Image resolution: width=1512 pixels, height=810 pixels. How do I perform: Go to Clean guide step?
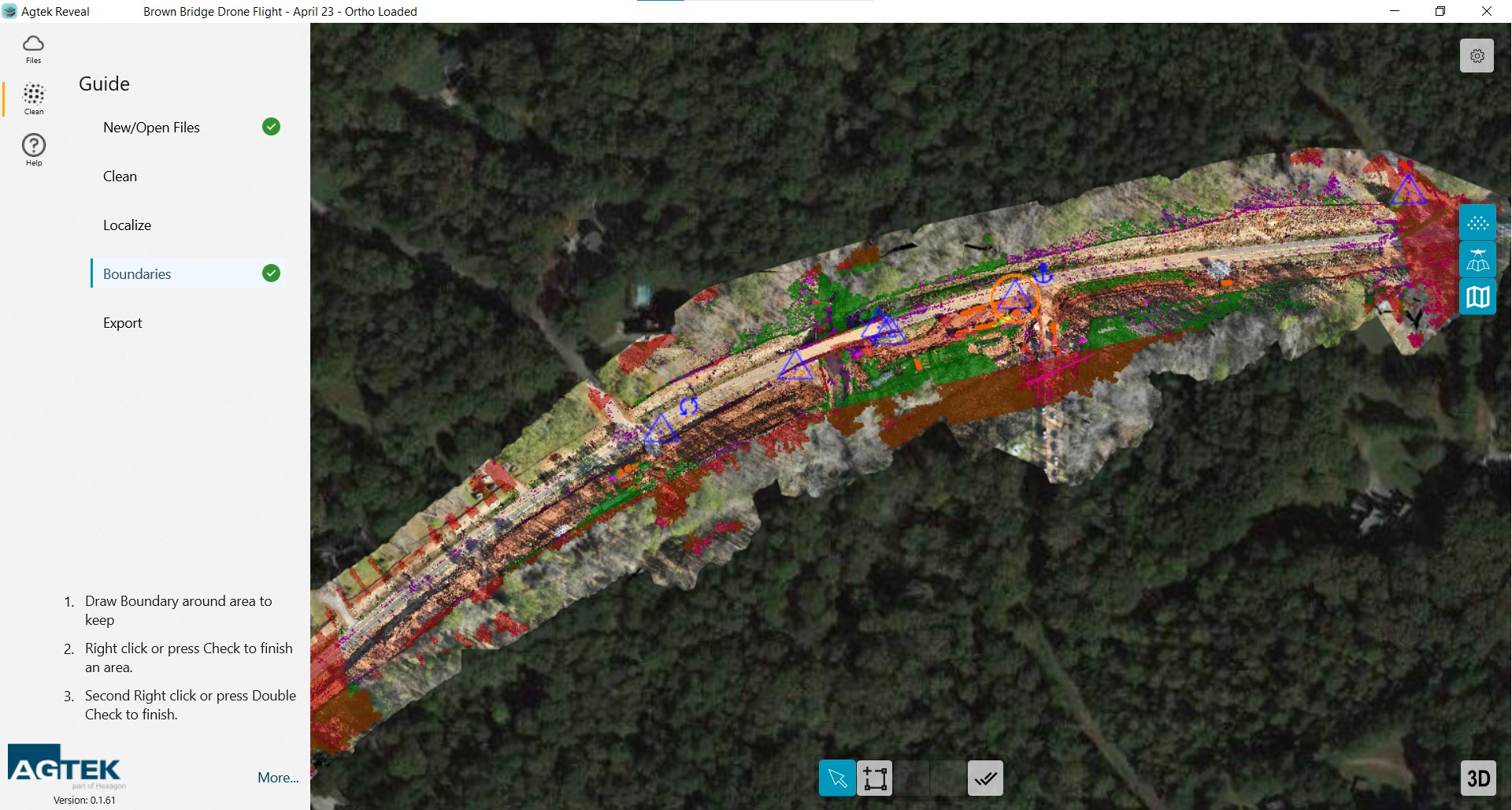(120, 176)
